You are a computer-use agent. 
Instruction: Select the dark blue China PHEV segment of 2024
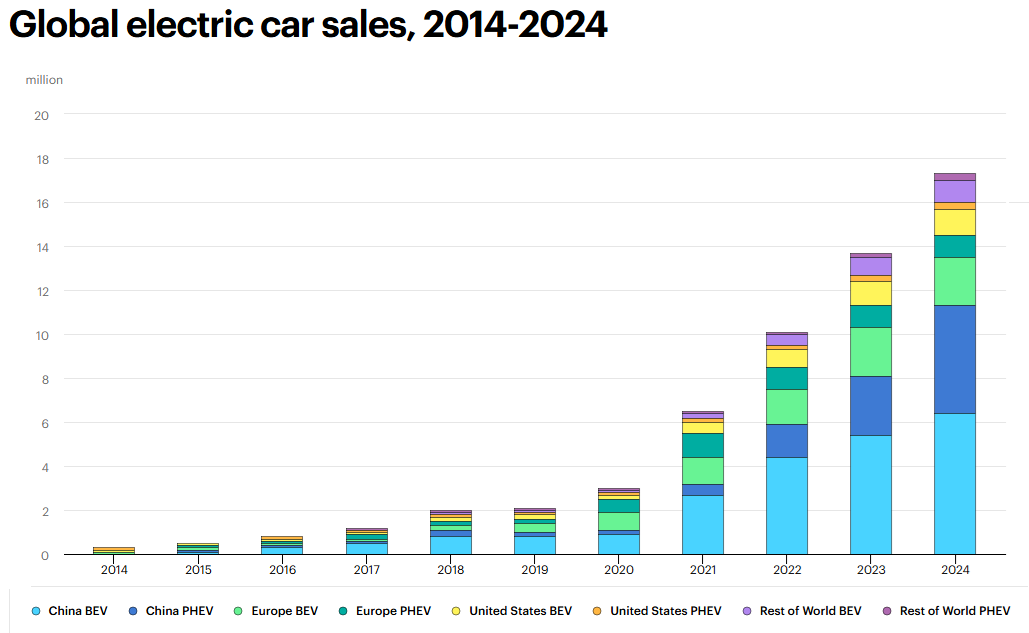point(954,359)
